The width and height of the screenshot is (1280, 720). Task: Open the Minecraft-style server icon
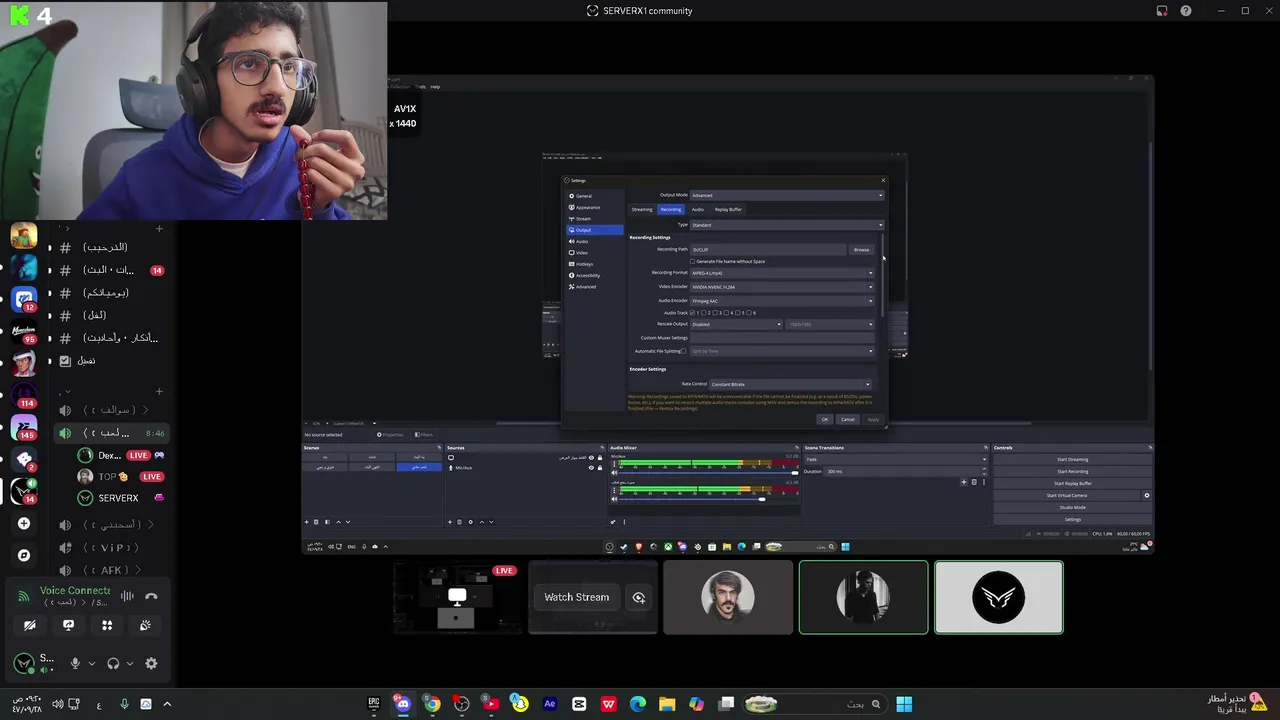pyautogui.click(x=24, y=236)
